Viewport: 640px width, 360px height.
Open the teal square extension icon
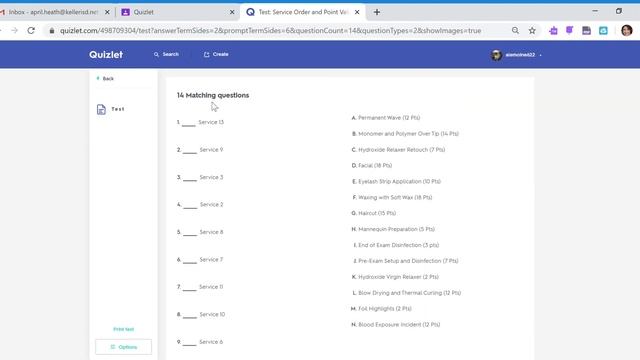click(x=603, y=31)
